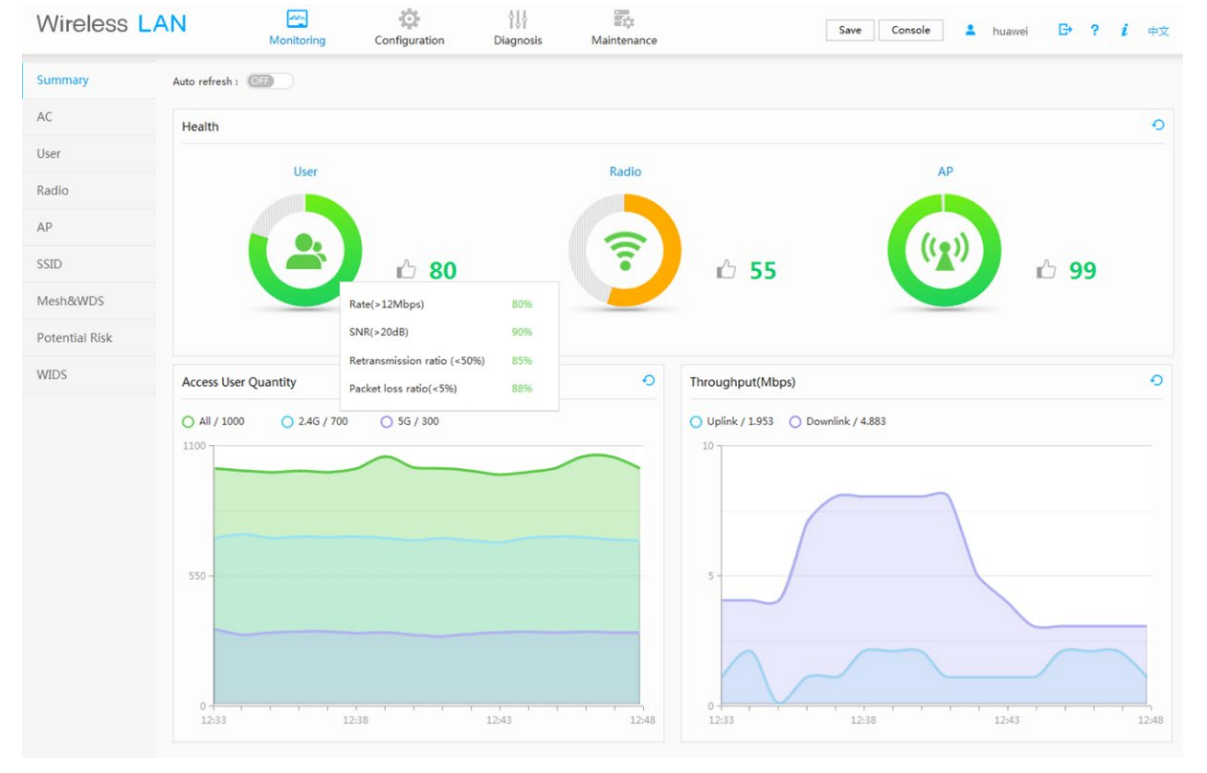Refresh the Access User Quantity chart
The width and height of the screenshot is (1207, 773).
tap(648, 380)
